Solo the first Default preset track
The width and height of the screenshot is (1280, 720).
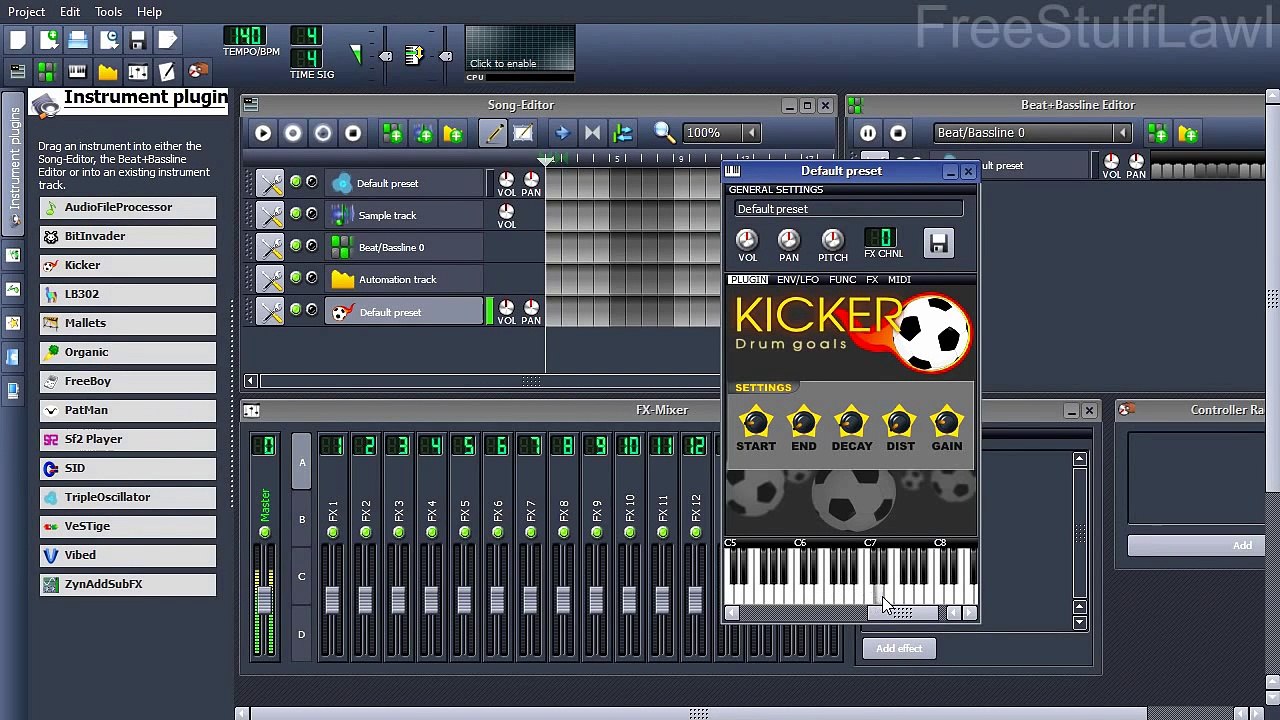pyautogui.click(x=312, y=182)
